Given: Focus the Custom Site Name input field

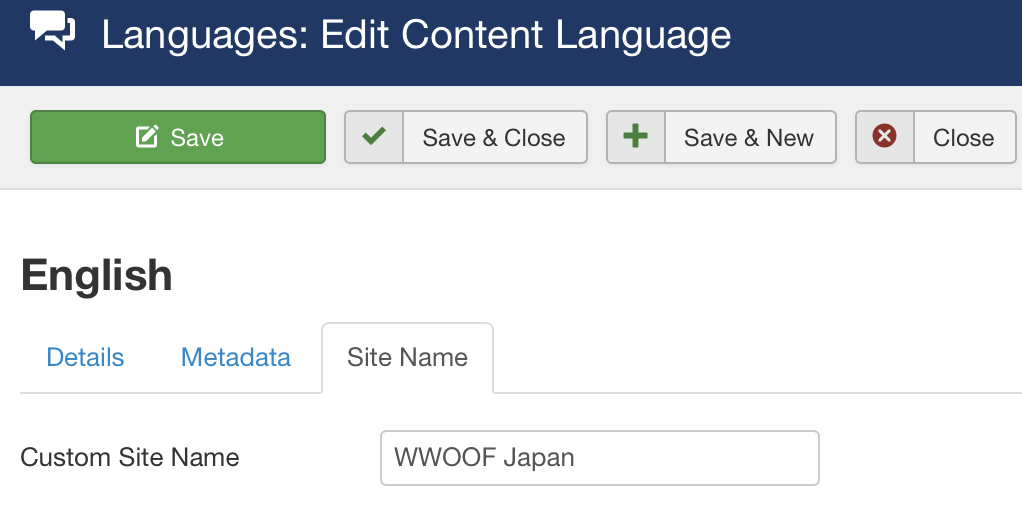Looking at the screenshot, I should pyautogui.click(x=600, y=458).
